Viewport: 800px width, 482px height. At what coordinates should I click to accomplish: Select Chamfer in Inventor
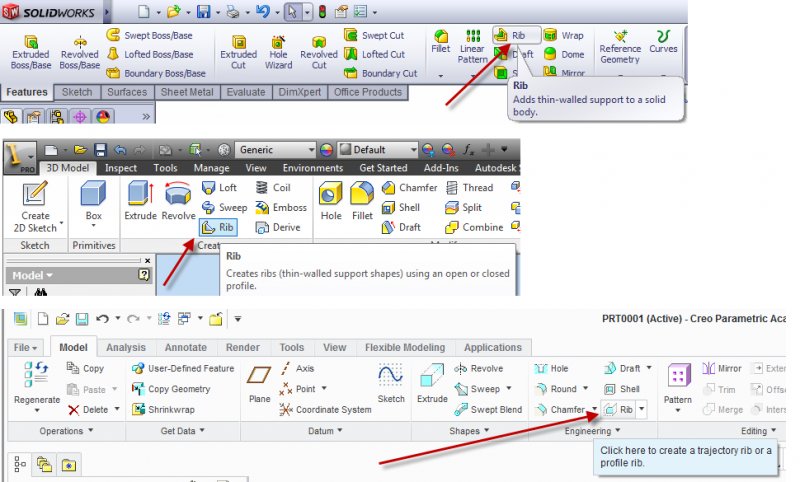[x=410, y=188]
